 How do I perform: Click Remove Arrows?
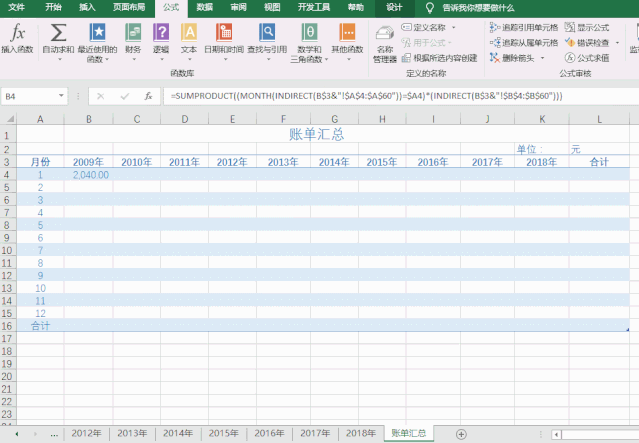coord(512,58)
